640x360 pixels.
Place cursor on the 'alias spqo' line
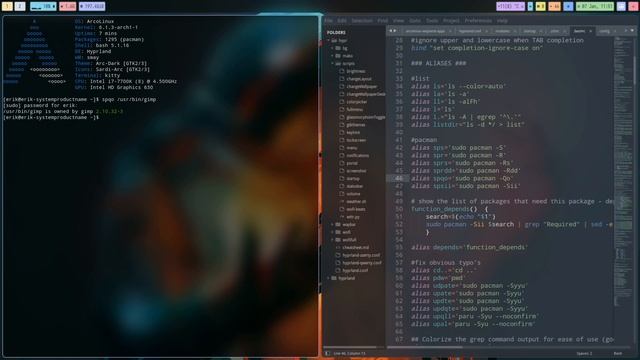[x=461, y=178]
